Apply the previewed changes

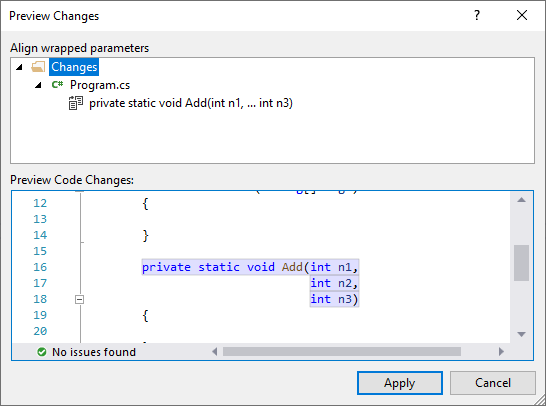400,383
